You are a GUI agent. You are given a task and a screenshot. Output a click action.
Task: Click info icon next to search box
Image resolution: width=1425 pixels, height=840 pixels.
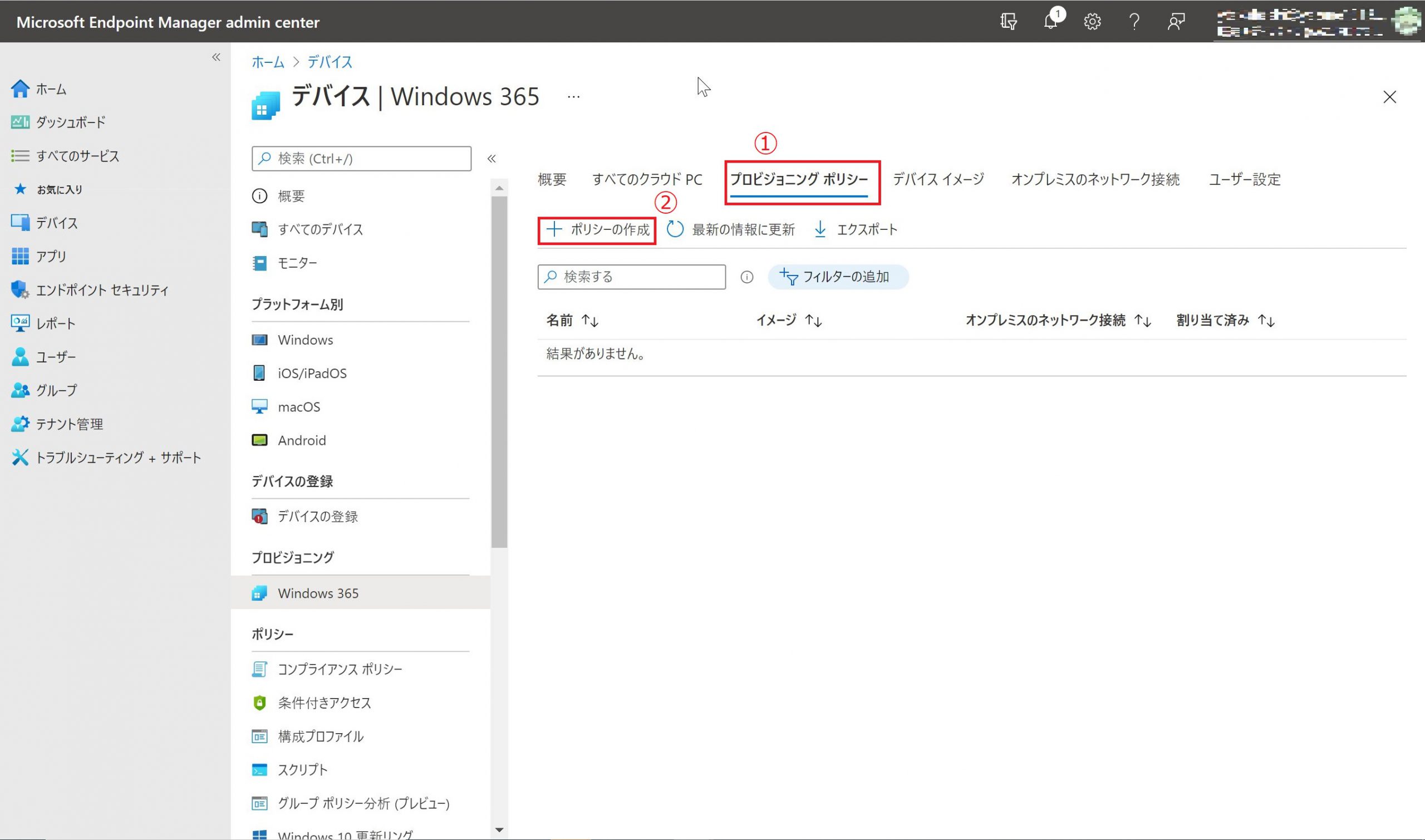coord(746,277)
